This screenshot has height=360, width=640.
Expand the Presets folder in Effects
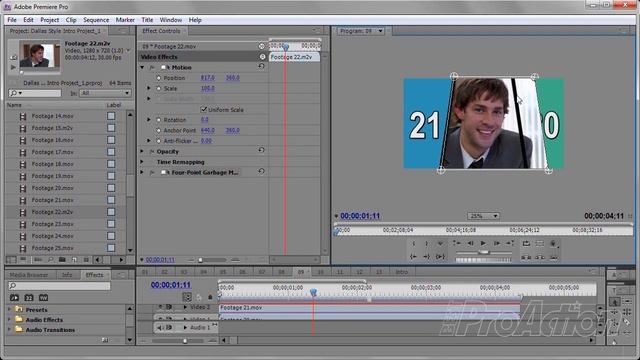tap(9, 309)
